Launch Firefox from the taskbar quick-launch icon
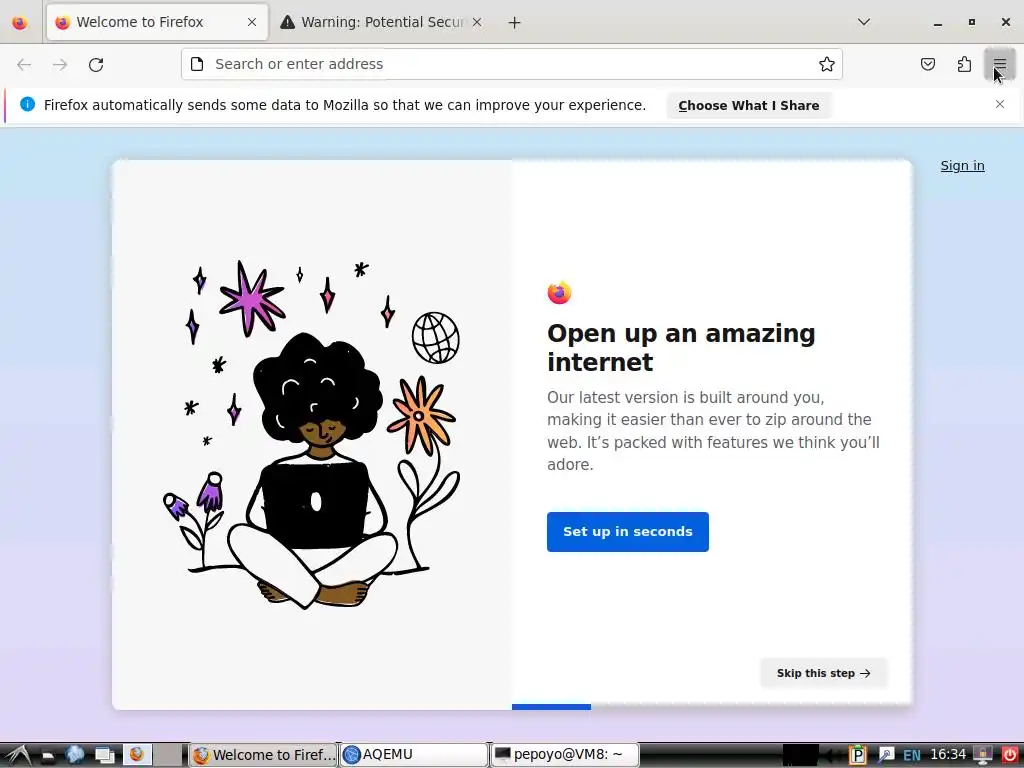This screenshot has width=1024, height=768. (x=136, y=755)
